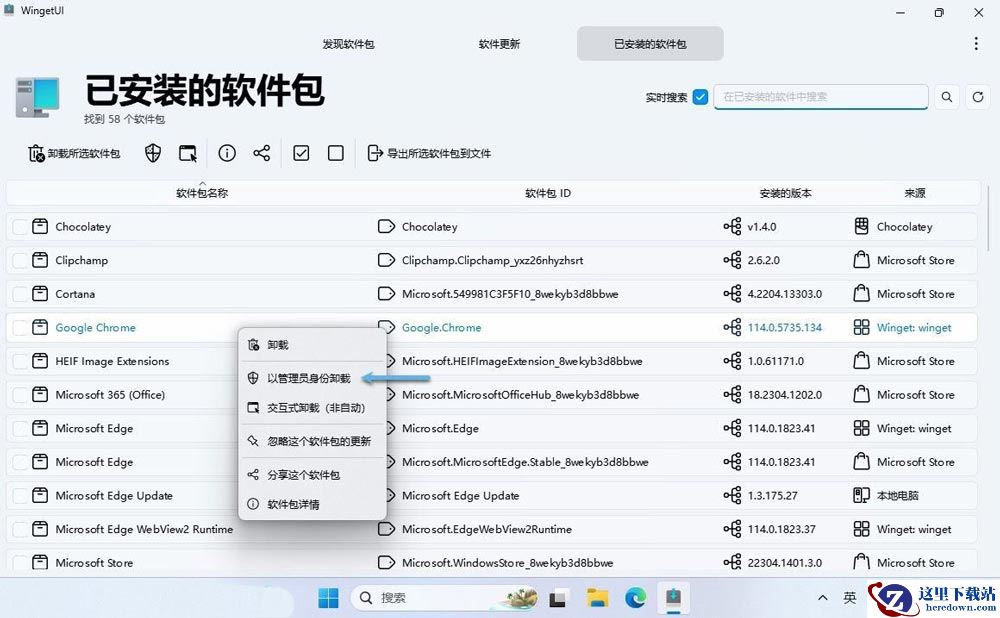Click 导出所选软件包到文件 button
The image size is (1000, 618).
tap(429, 153)
